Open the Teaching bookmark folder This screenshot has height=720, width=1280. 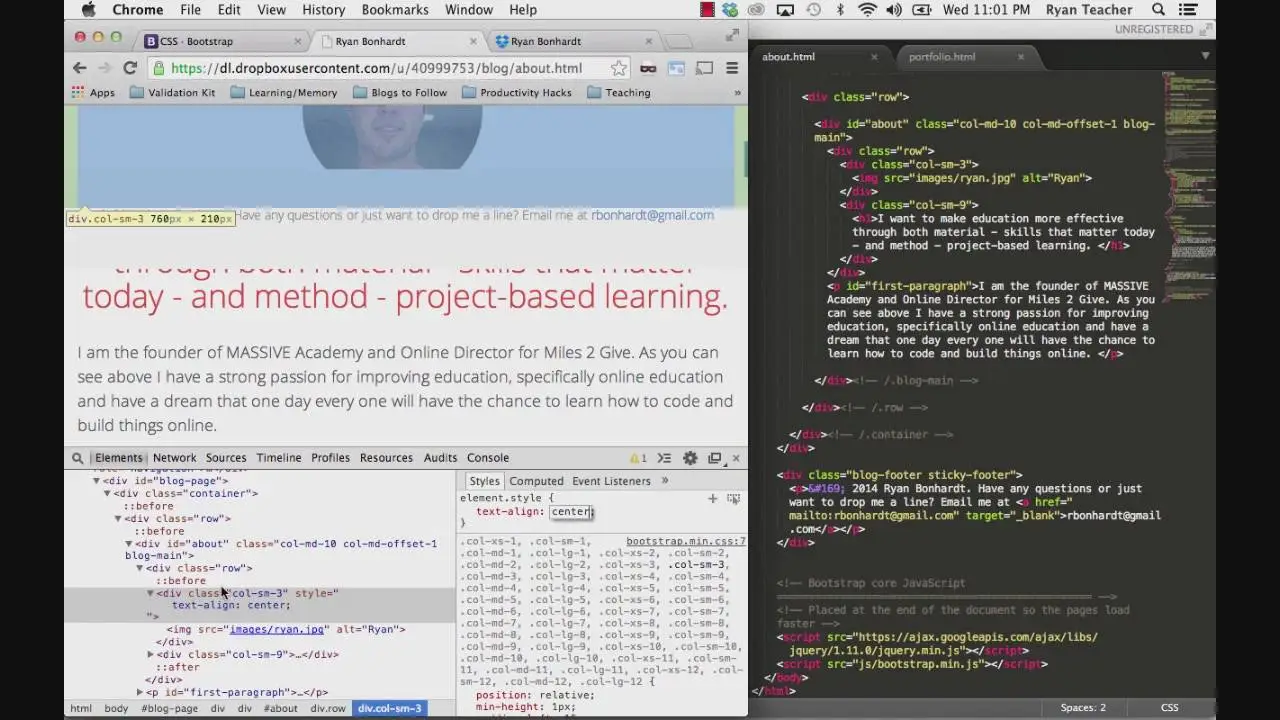(619, 92)
